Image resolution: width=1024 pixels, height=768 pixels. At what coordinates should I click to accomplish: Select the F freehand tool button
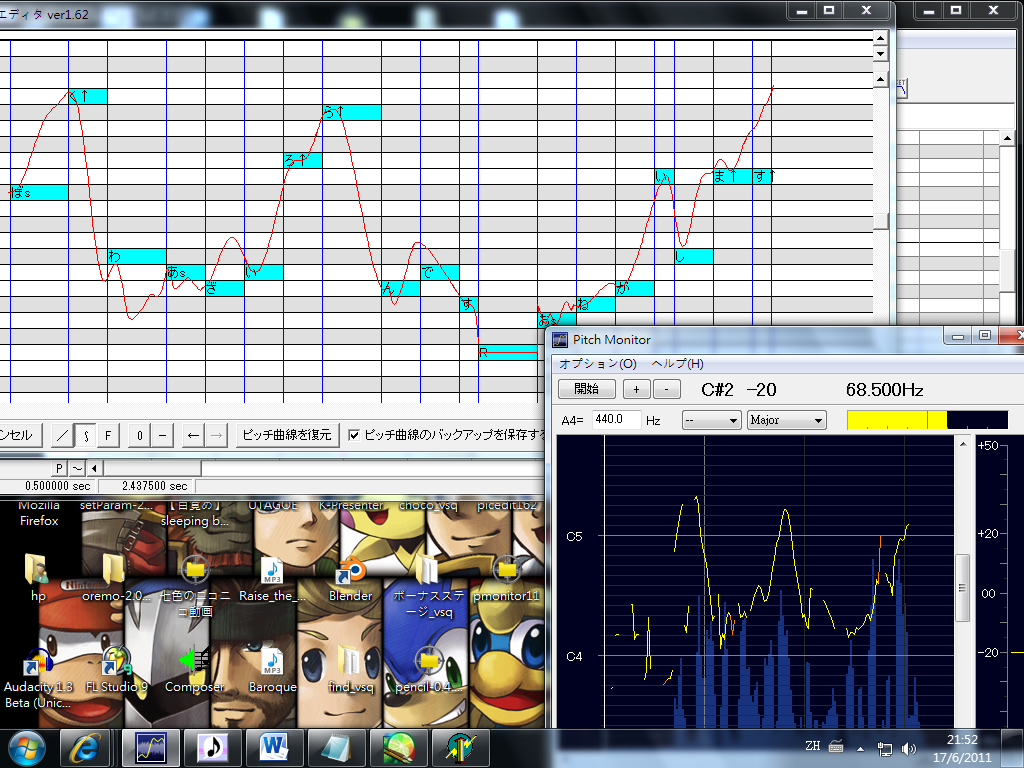tap(108, 435)
